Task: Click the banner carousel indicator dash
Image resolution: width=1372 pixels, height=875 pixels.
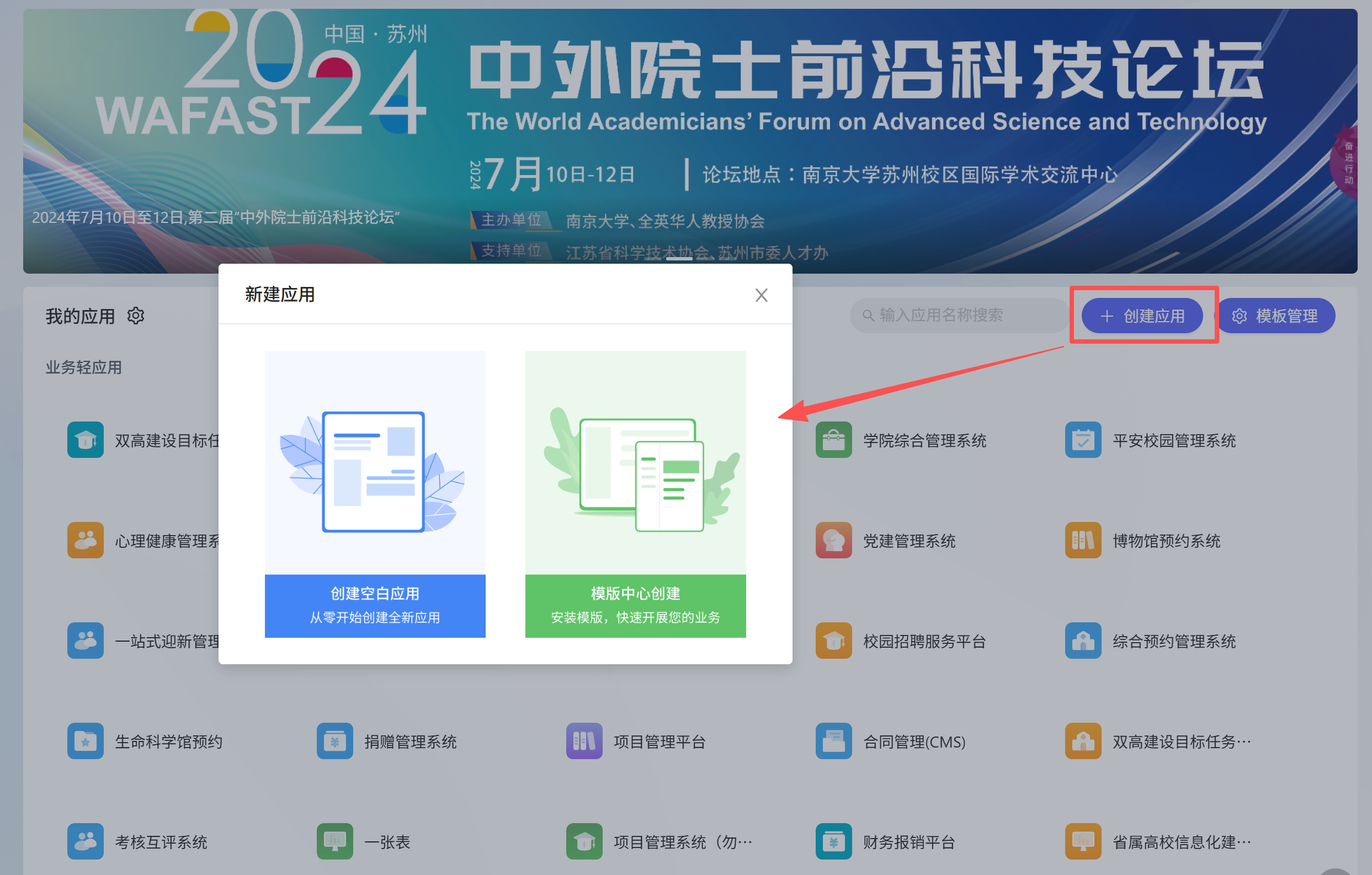Action: [679, 259]
